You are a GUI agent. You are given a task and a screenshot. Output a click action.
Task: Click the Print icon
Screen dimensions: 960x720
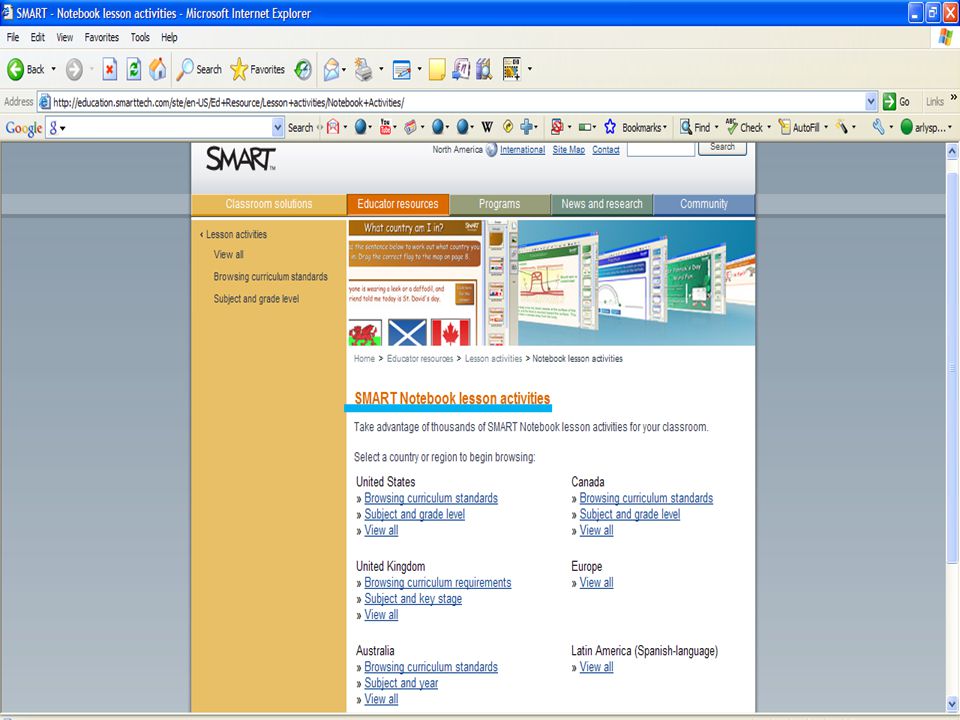pos(364,69)
